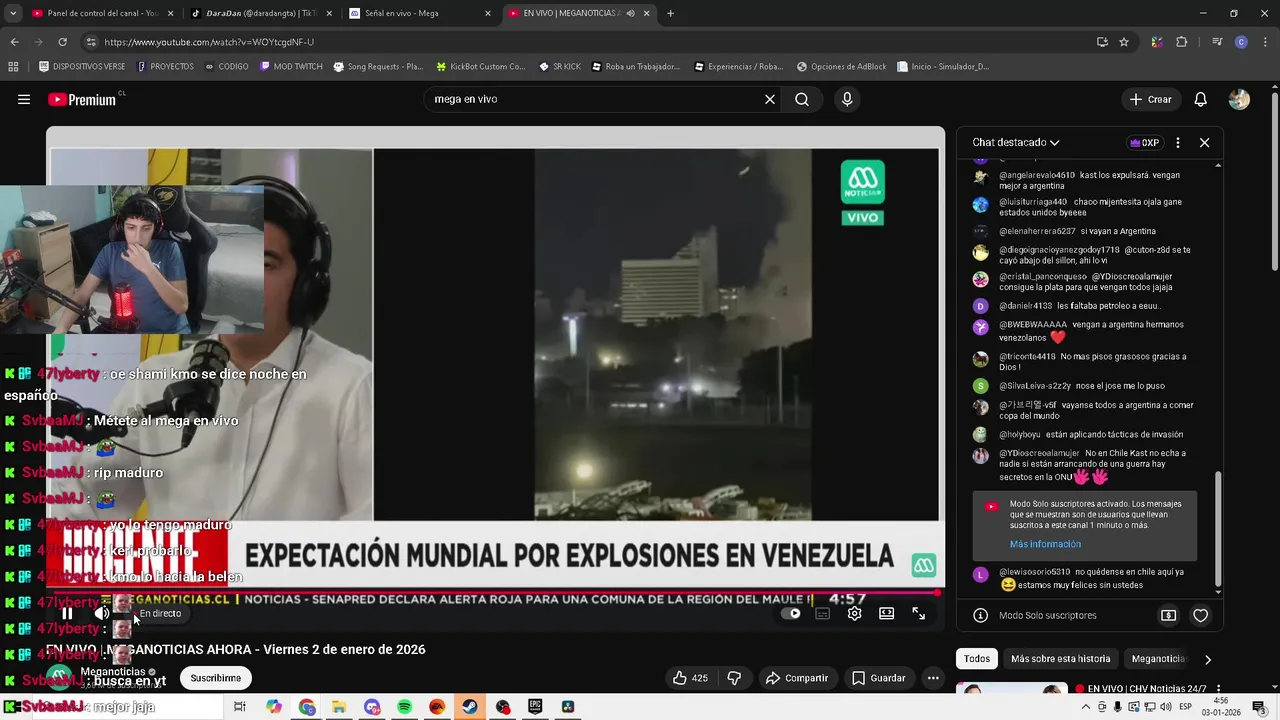Screen dimensions: 1280x720
Task: Open Chrome three-dot menu
Action: click(1267, 42)
